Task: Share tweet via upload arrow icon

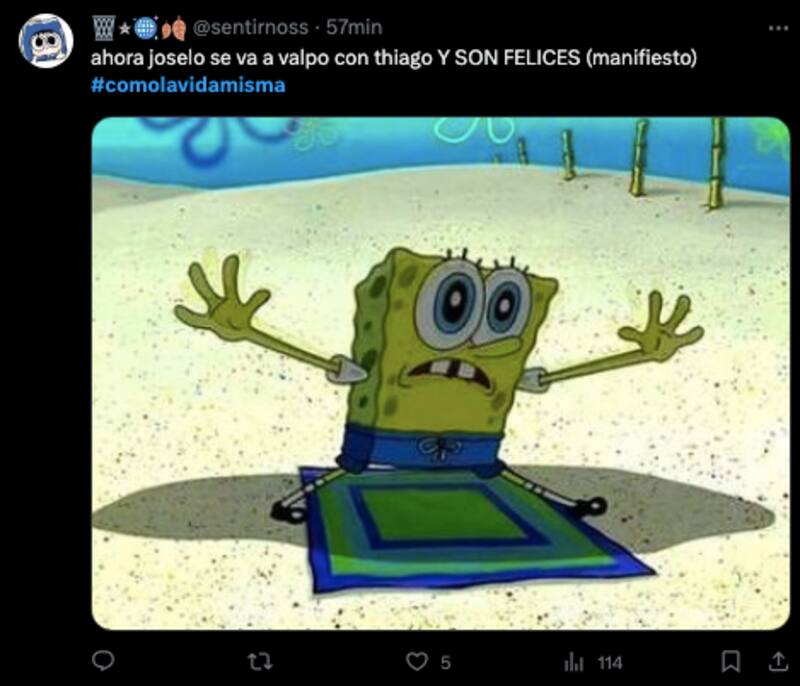Action: tap(778, 662)
